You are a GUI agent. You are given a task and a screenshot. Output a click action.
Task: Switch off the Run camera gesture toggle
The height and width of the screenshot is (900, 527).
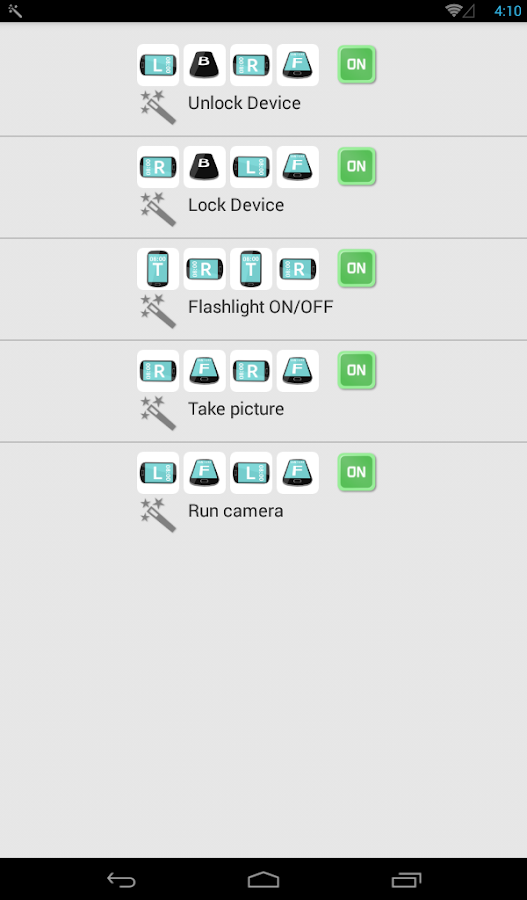(x=356, y=472)
